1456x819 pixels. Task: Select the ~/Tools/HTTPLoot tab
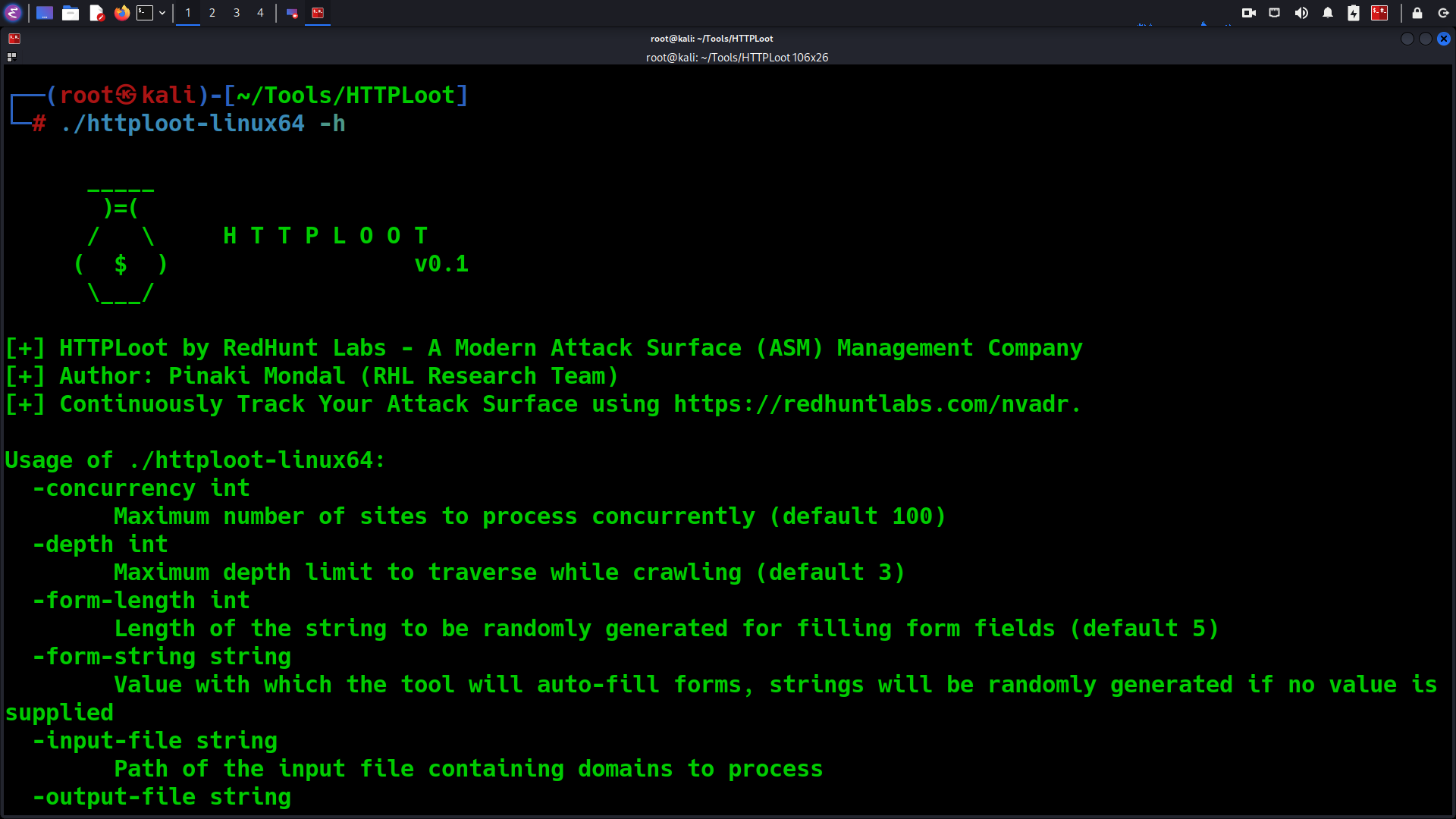click(x=712, y=38)
